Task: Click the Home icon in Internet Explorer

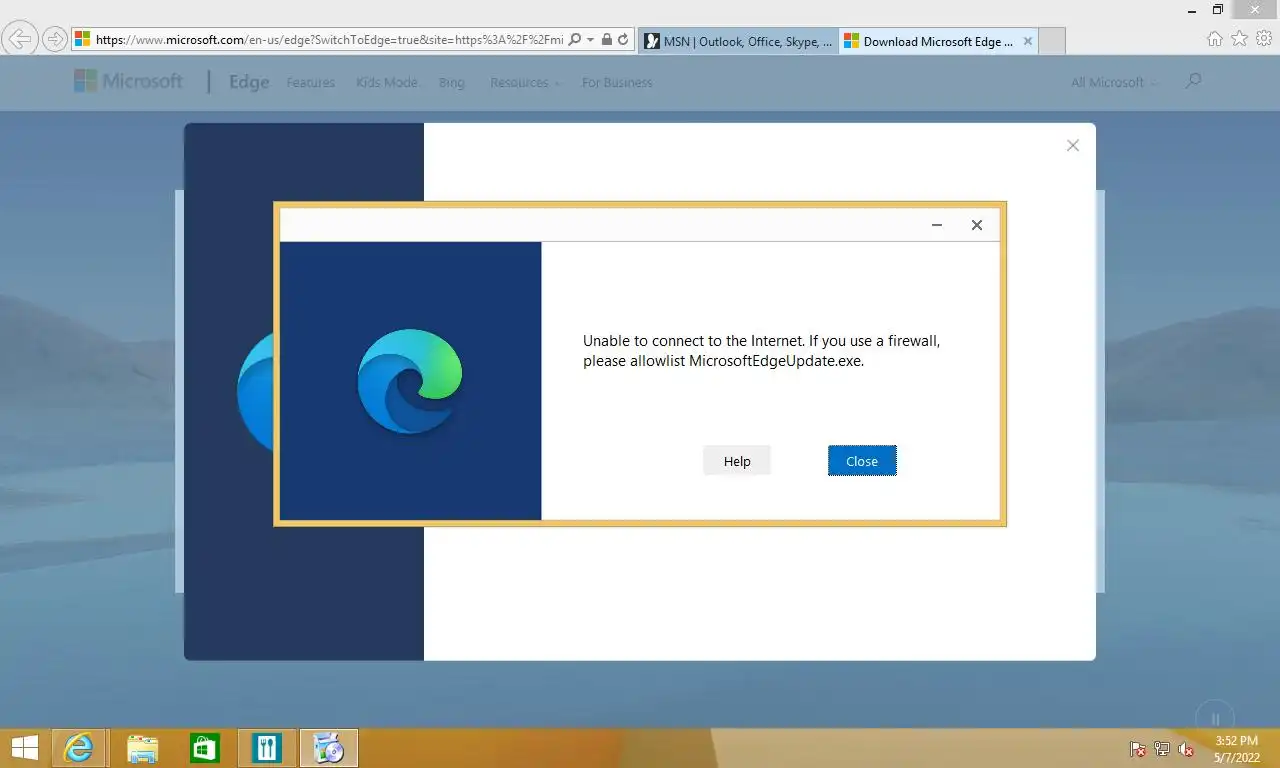Action: (1215, 39)
